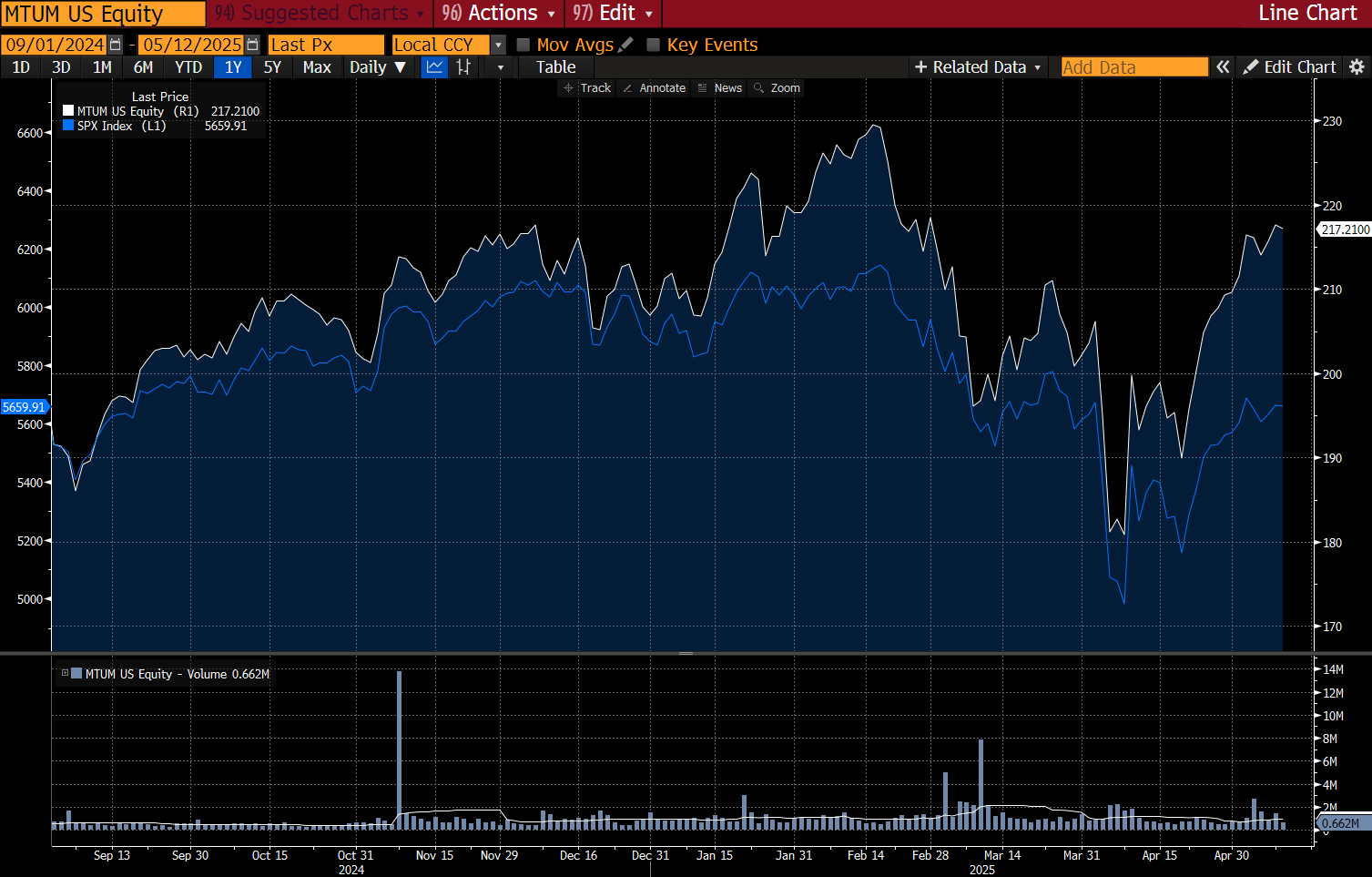Click Edit Chart button
The width and height of the screenshot is (1372, 877).
point(1290,67)
